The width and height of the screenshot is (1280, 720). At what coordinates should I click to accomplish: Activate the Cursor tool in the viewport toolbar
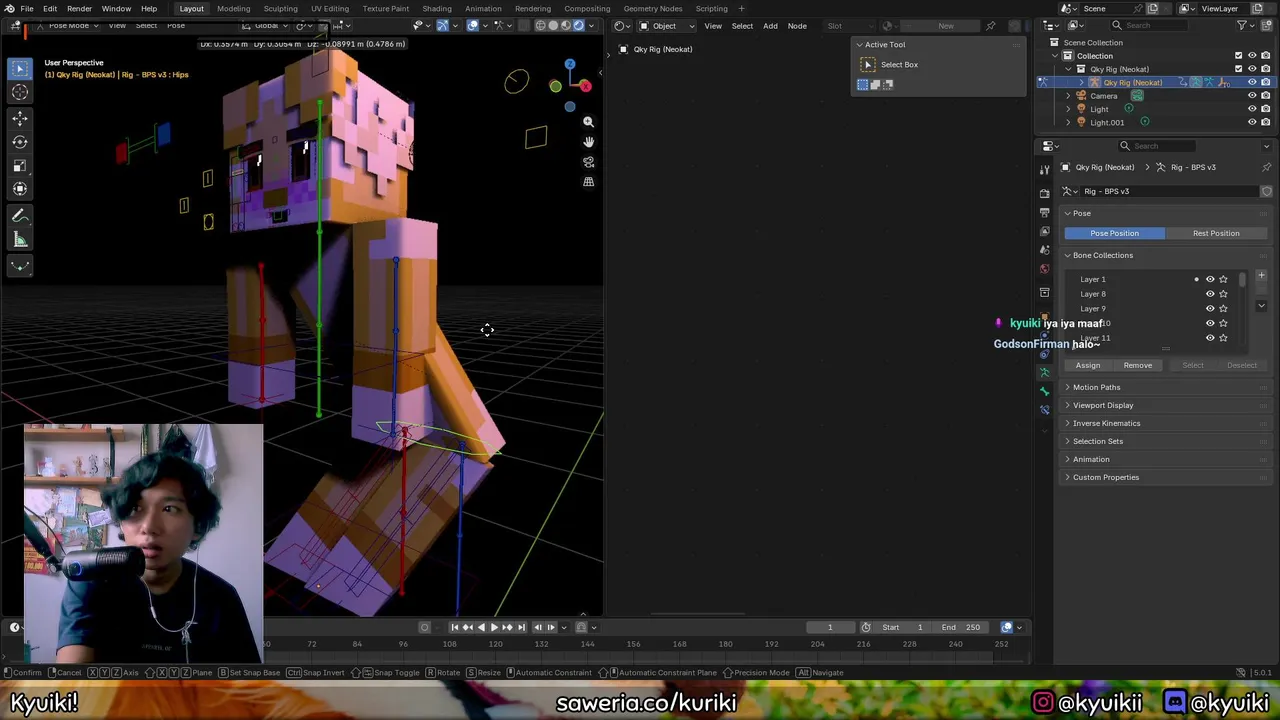19,93
